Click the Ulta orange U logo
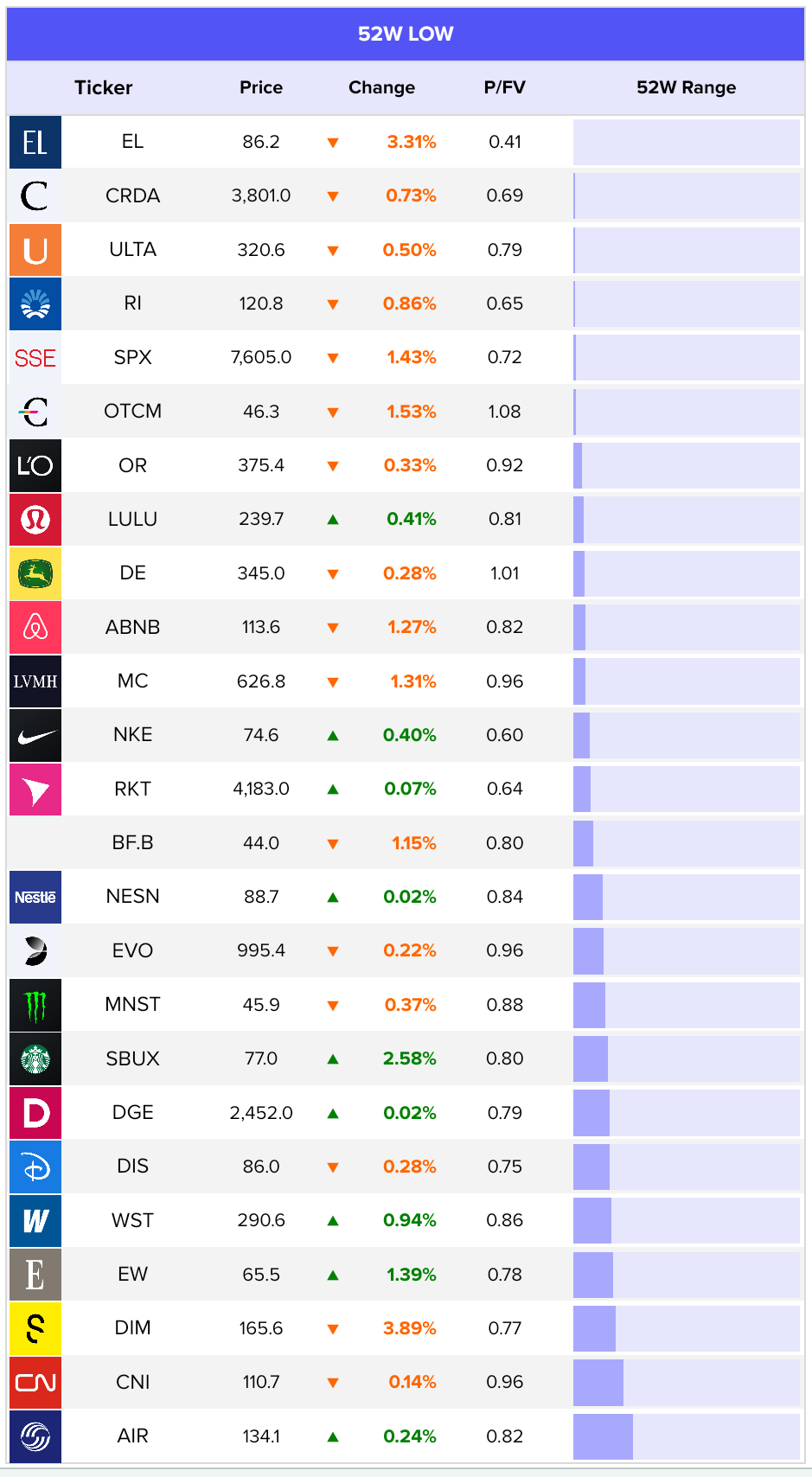The image size is (812, 1477). (x=35, y=250)
